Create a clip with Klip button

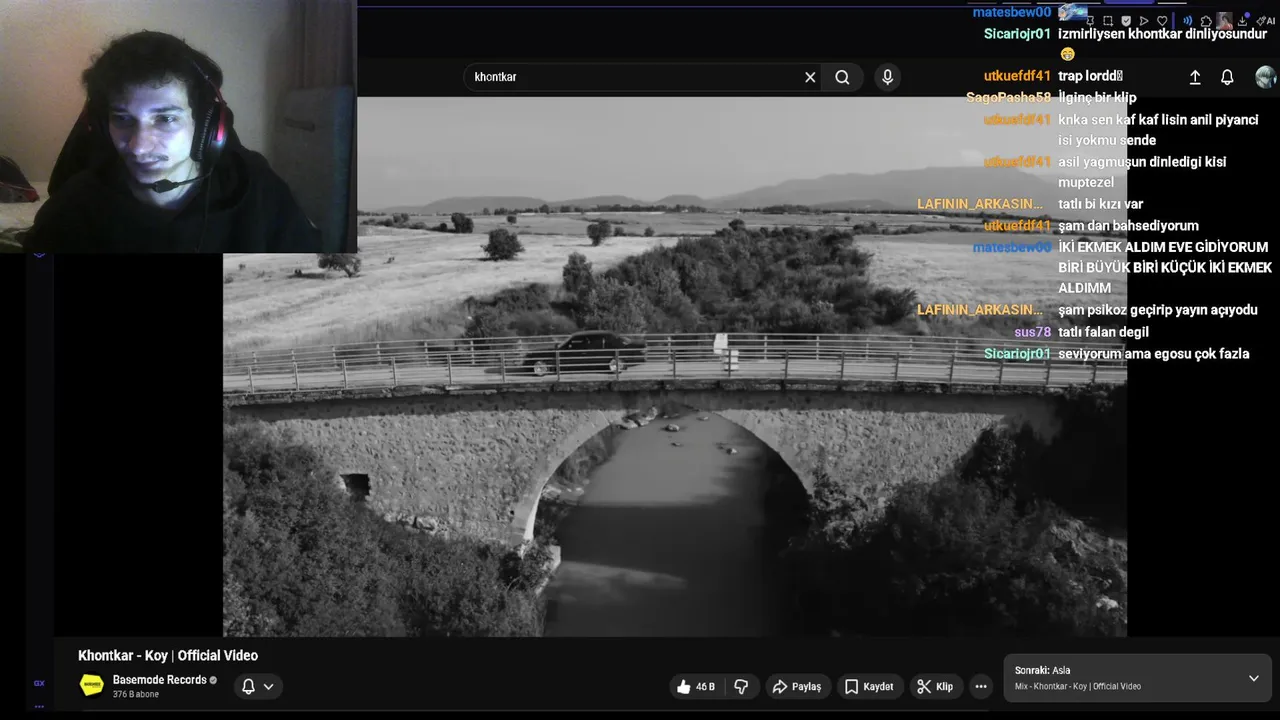coord(935,687)
